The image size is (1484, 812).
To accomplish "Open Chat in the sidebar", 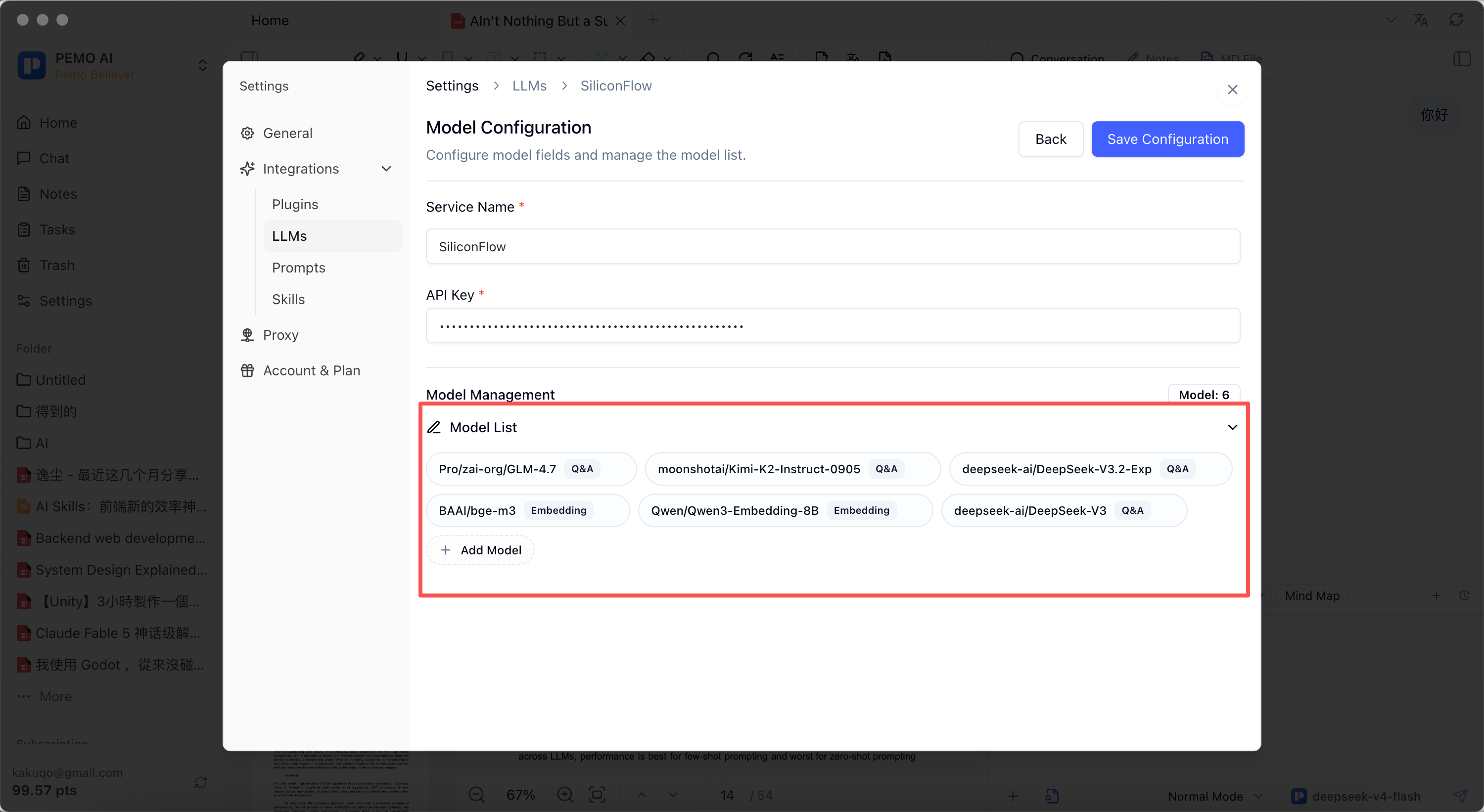I will click(54, 158).
